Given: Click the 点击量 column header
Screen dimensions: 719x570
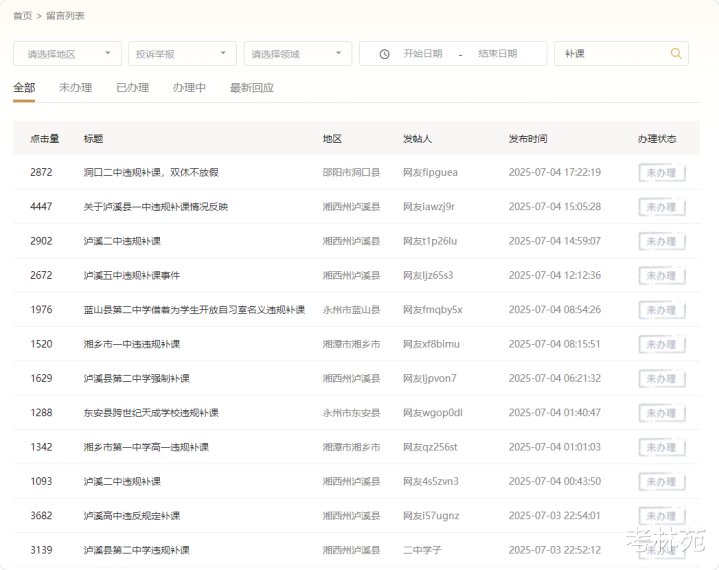Looking at the screenshot, I should coord(44,139).
